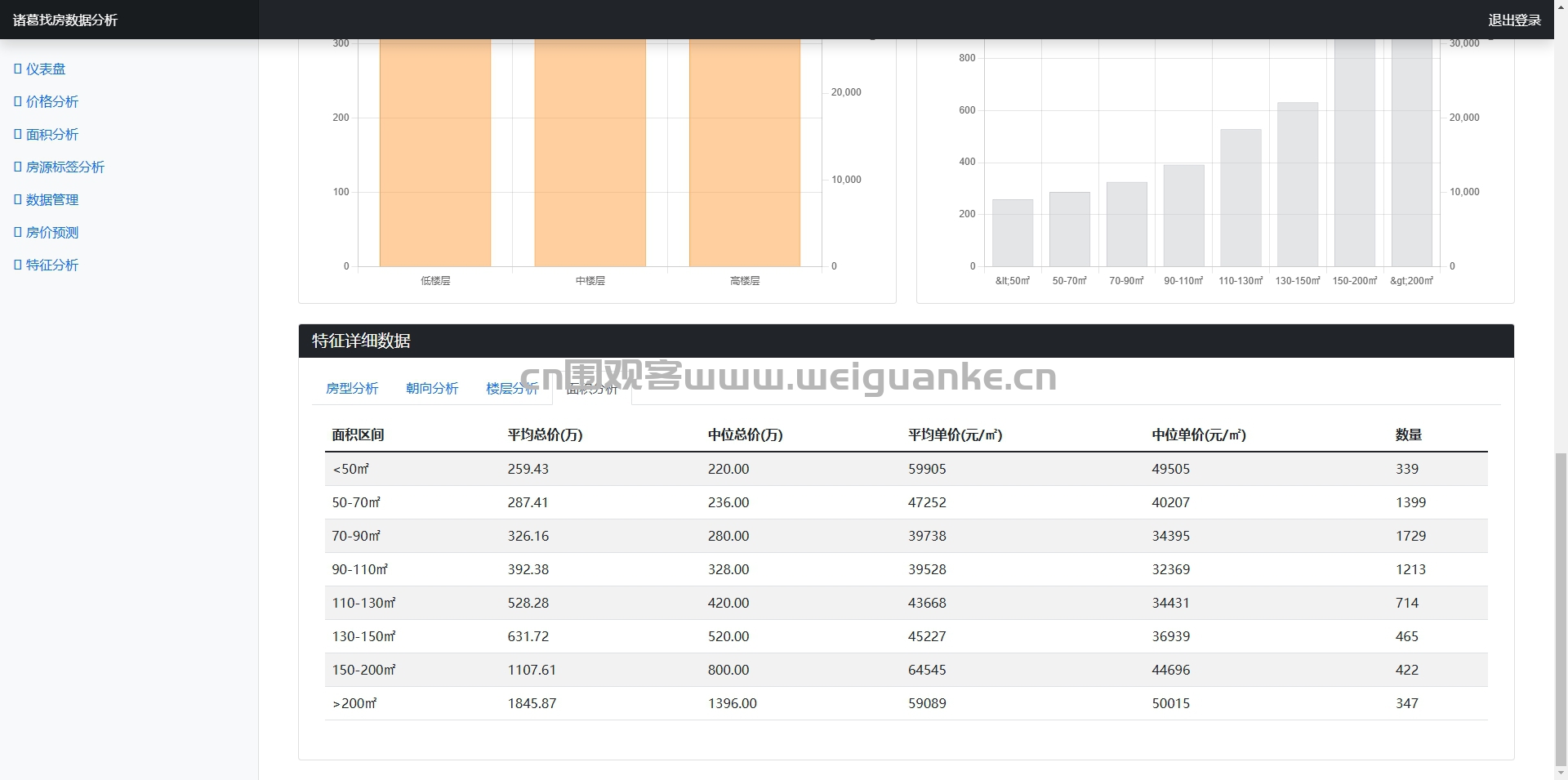Select the >200㎡ table row label
Viewport: 1568px width, 780px height.
pyautogui.click(x=354, y=703)
